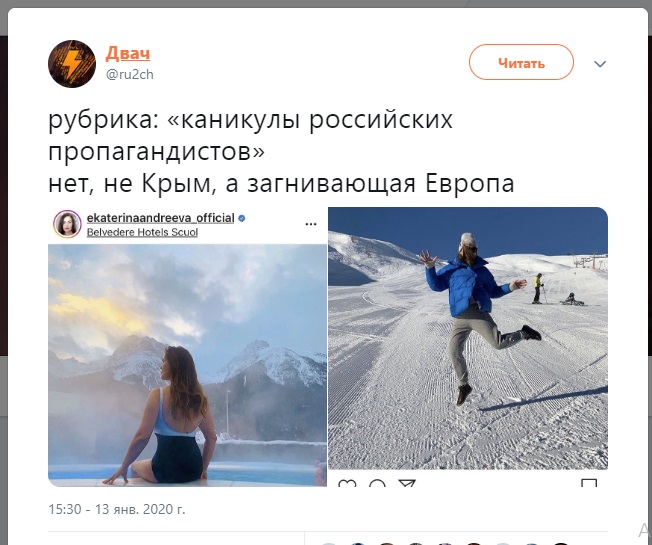This screenshot has height=545, width=652.
Task: Click the Читать follow button
Action: coord(521,62)
